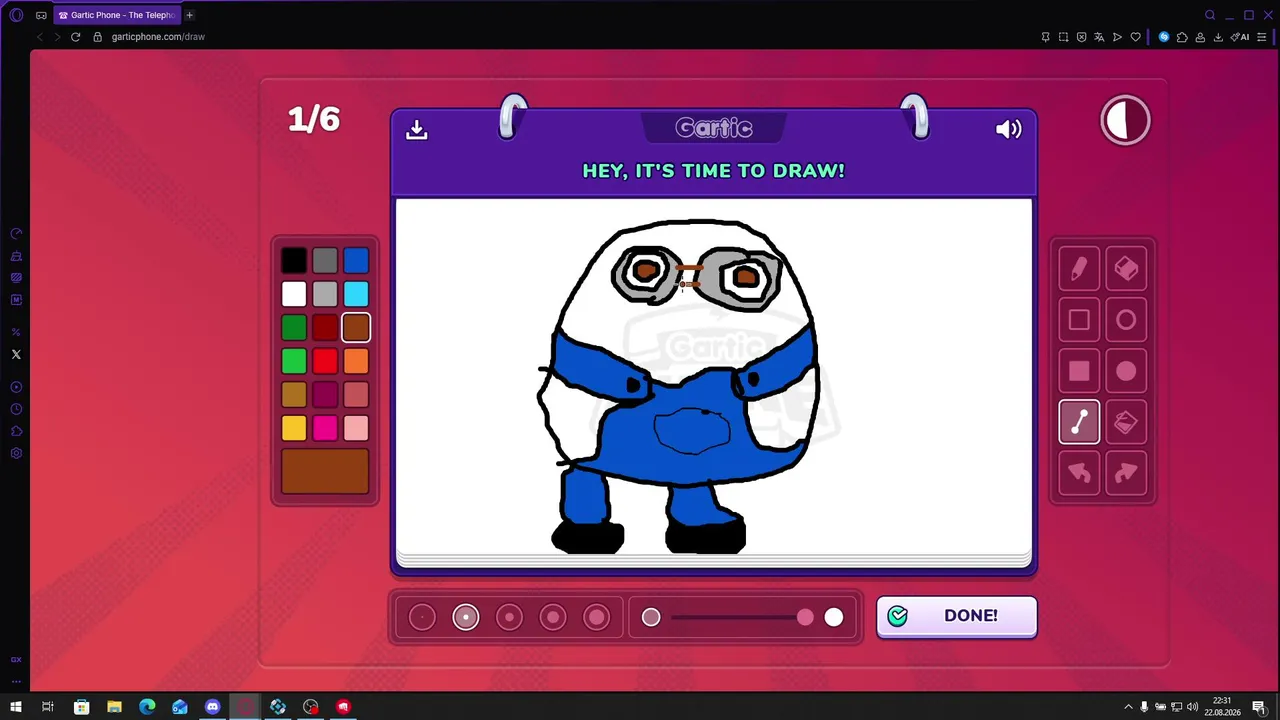Pick the filled rectangle tool
Viewport: 1280px width, 720px height.
1079,371
